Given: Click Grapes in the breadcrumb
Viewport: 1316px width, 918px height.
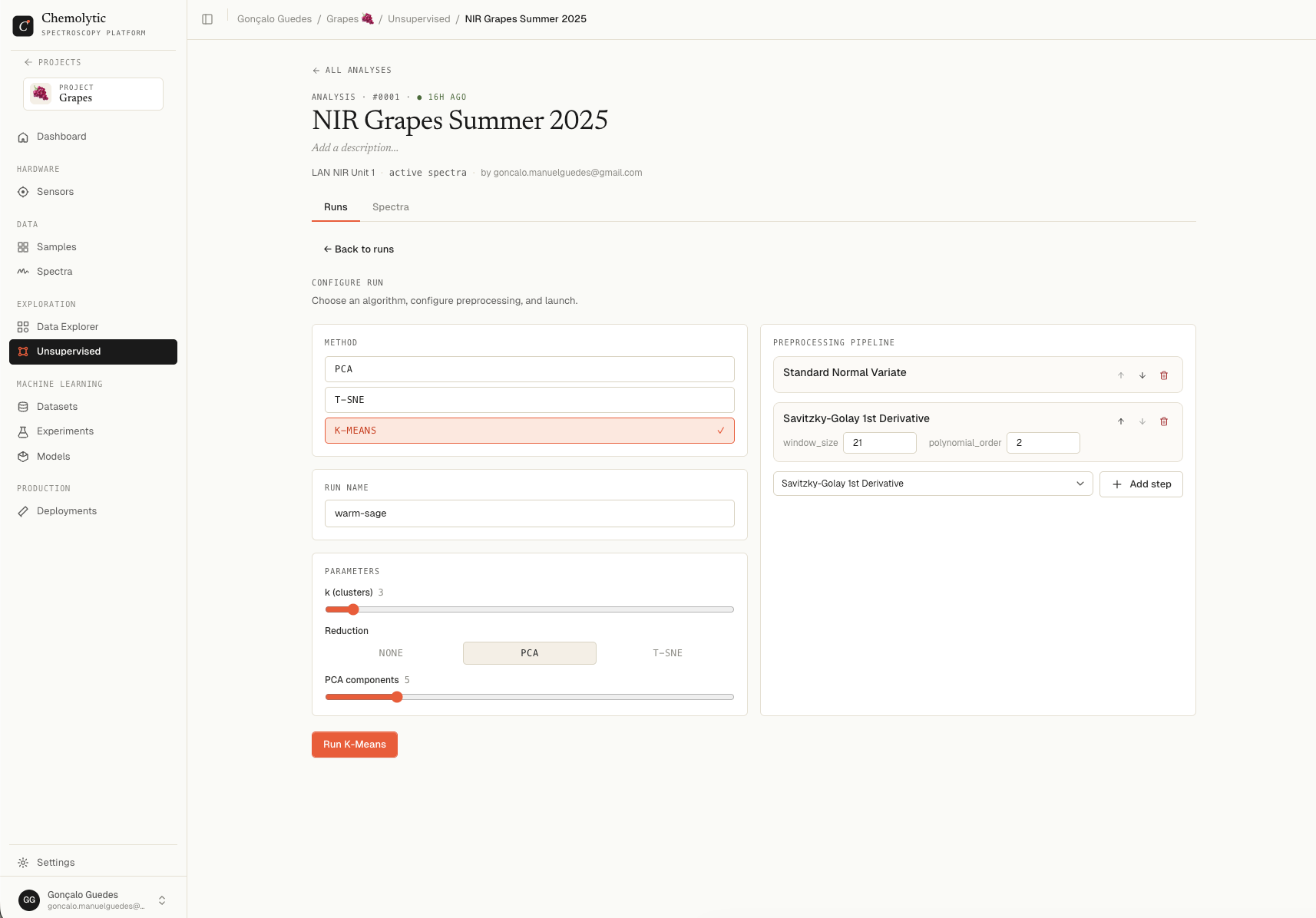Looking at the screenshot, I should click(350, 19).
